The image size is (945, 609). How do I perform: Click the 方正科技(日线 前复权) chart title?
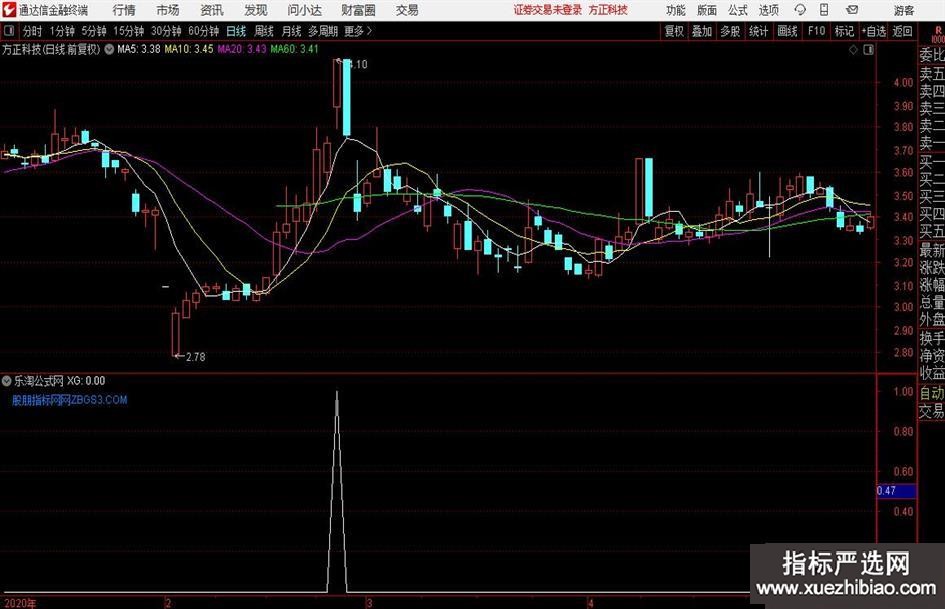coord(51,49)
